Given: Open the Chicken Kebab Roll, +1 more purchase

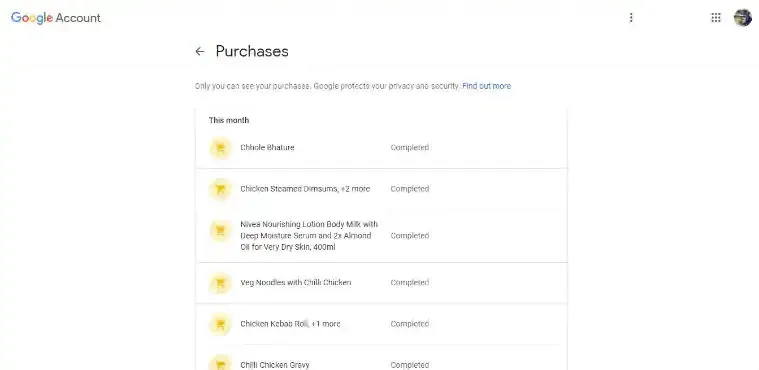Looking at the screenshot, I should click(x=381, y=324).
